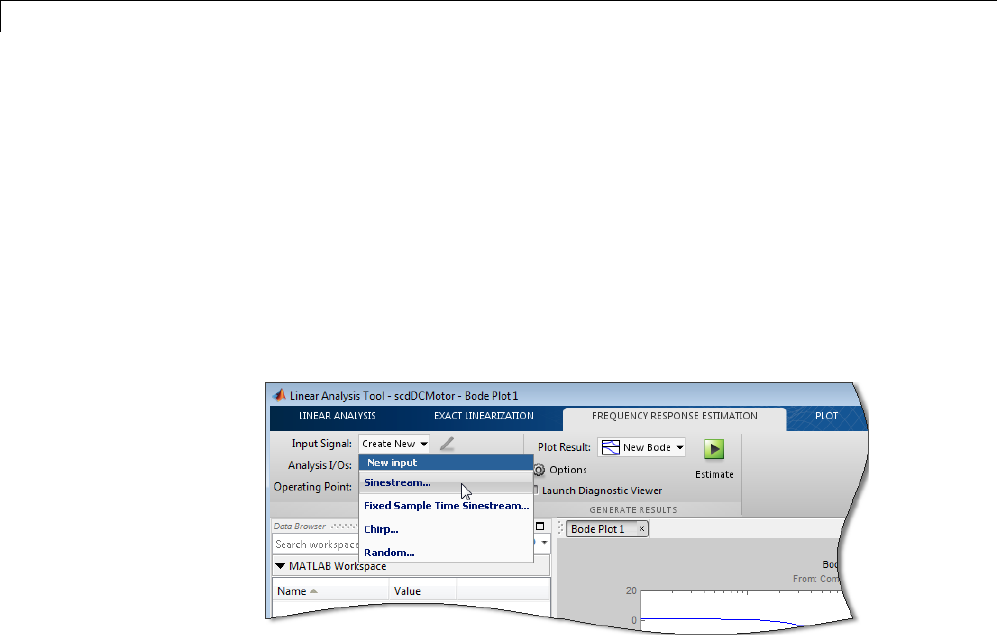Select the FREQUENCY RESPONSE ESTIMATION tab
The height and width of the screenshot is (635, 997).
pos(675,416)
